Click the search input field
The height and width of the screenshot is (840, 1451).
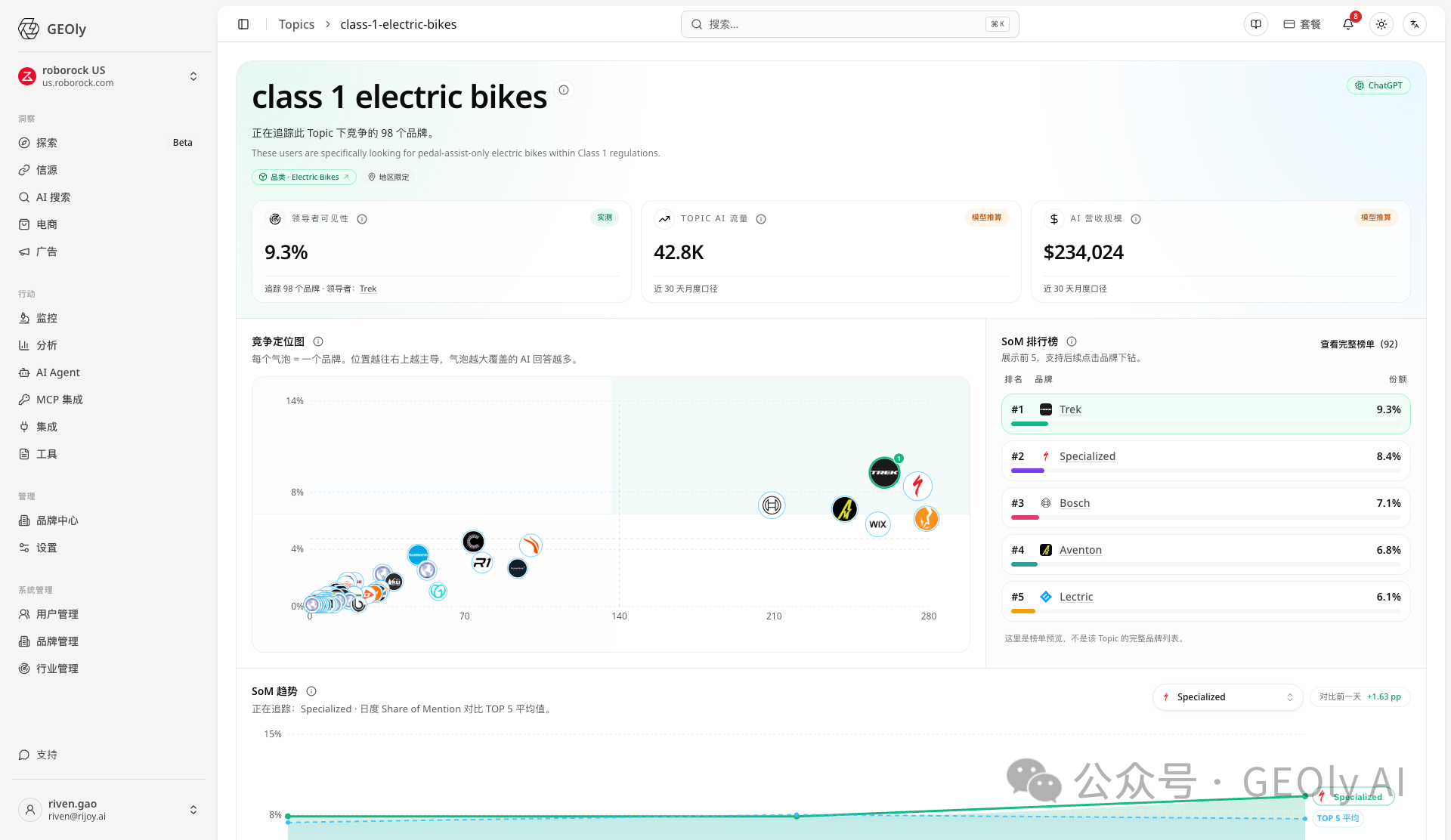tap(849, 24)
